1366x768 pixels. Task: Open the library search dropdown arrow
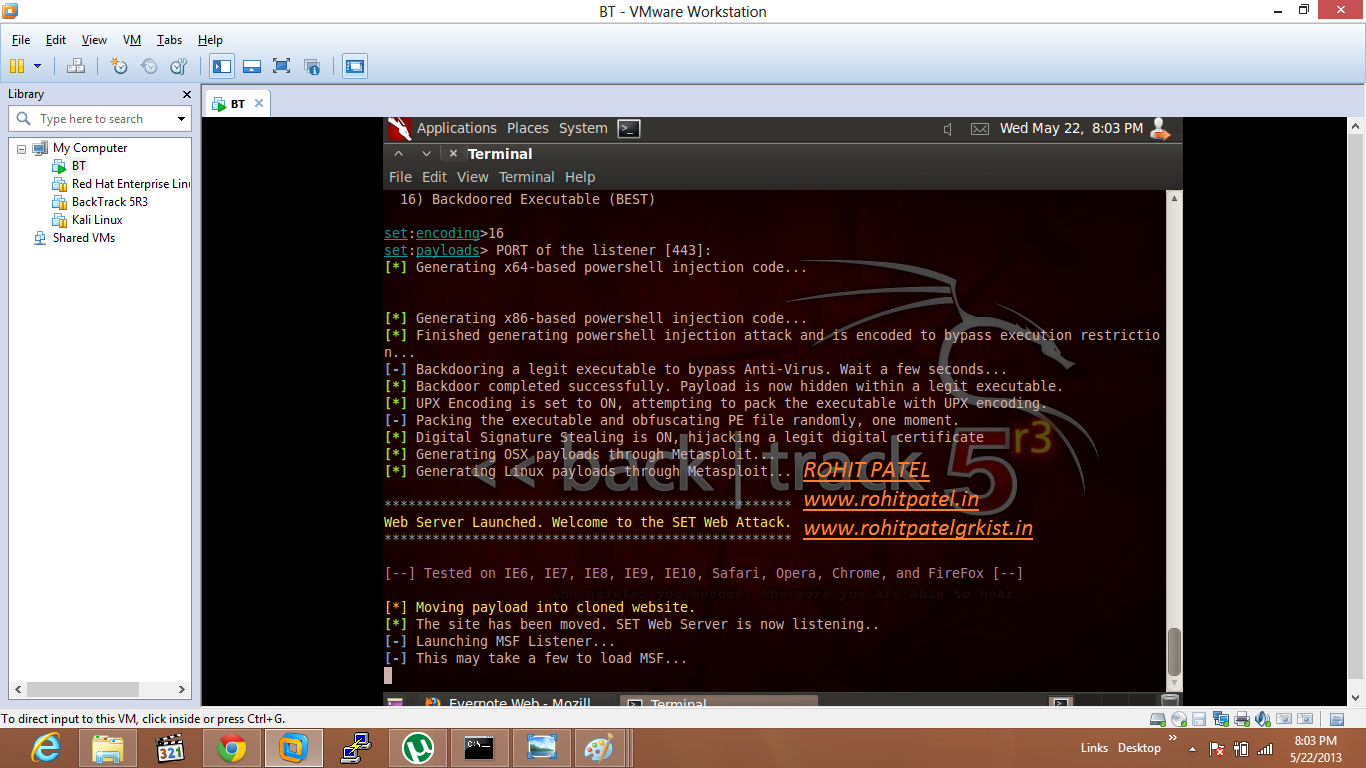[181, 119]
